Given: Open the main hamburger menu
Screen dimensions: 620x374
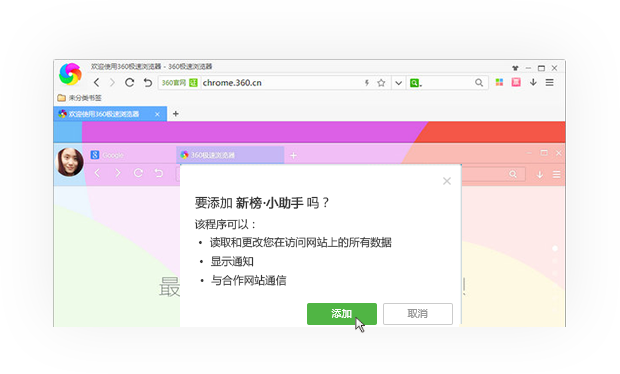Looking at the screenshot, I should (x=550, y=83).
